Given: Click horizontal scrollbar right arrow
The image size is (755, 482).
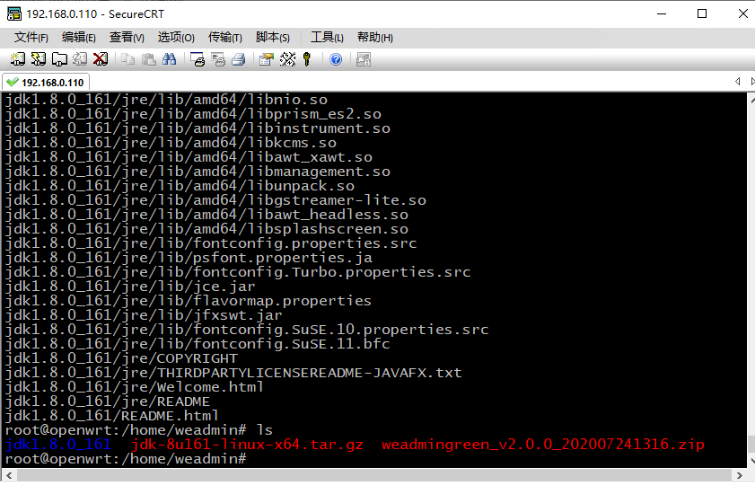Looking at the screenshot, I should [740, 475].
